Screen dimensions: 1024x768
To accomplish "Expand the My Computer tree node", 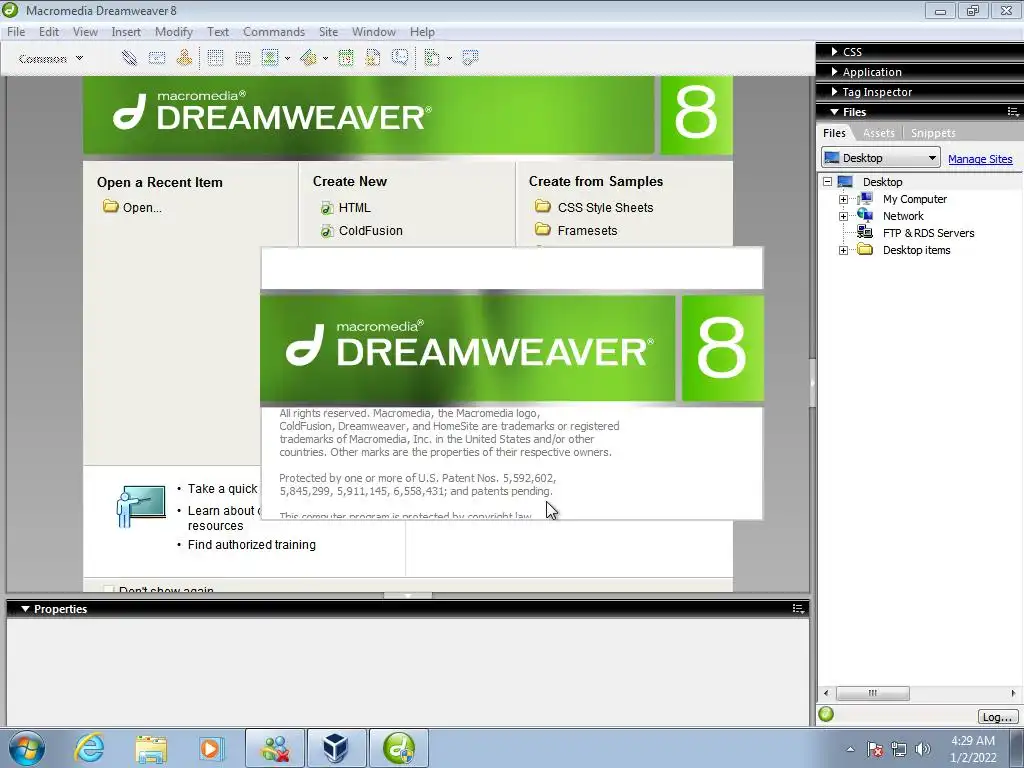I will [x=843, y=199].
